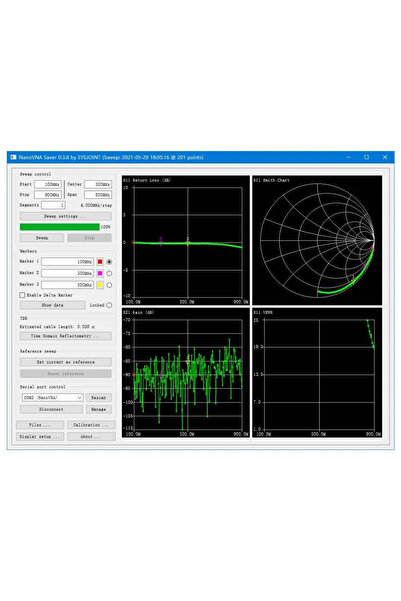Select the Marker 2 radio button
Screen dimensions: 401x601
point(109,273)
